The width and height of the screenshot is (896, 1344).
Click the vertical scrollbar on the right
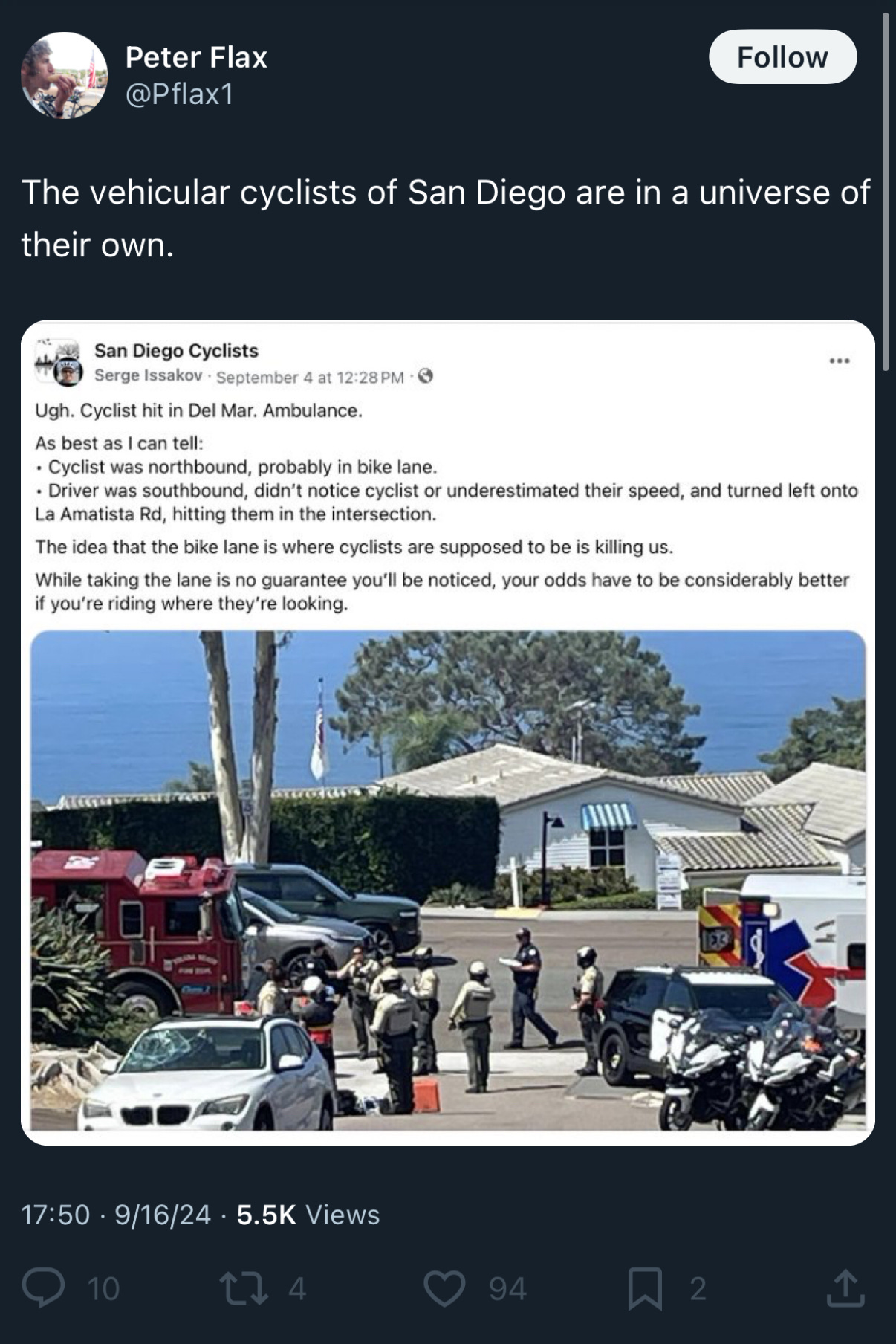pyautogui.click(x=885, y=192)
